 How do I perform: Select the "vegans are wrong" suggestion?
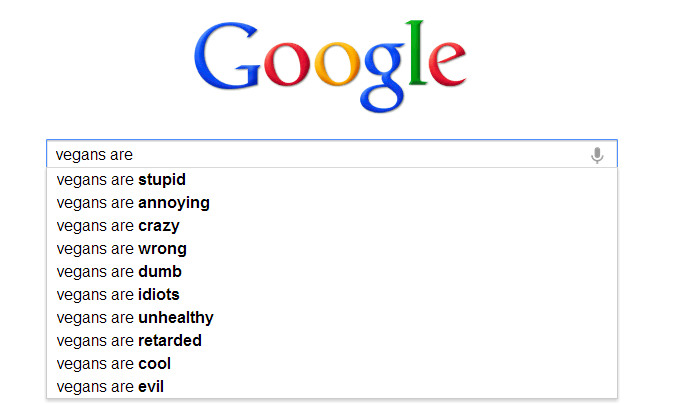pos(332,248)
